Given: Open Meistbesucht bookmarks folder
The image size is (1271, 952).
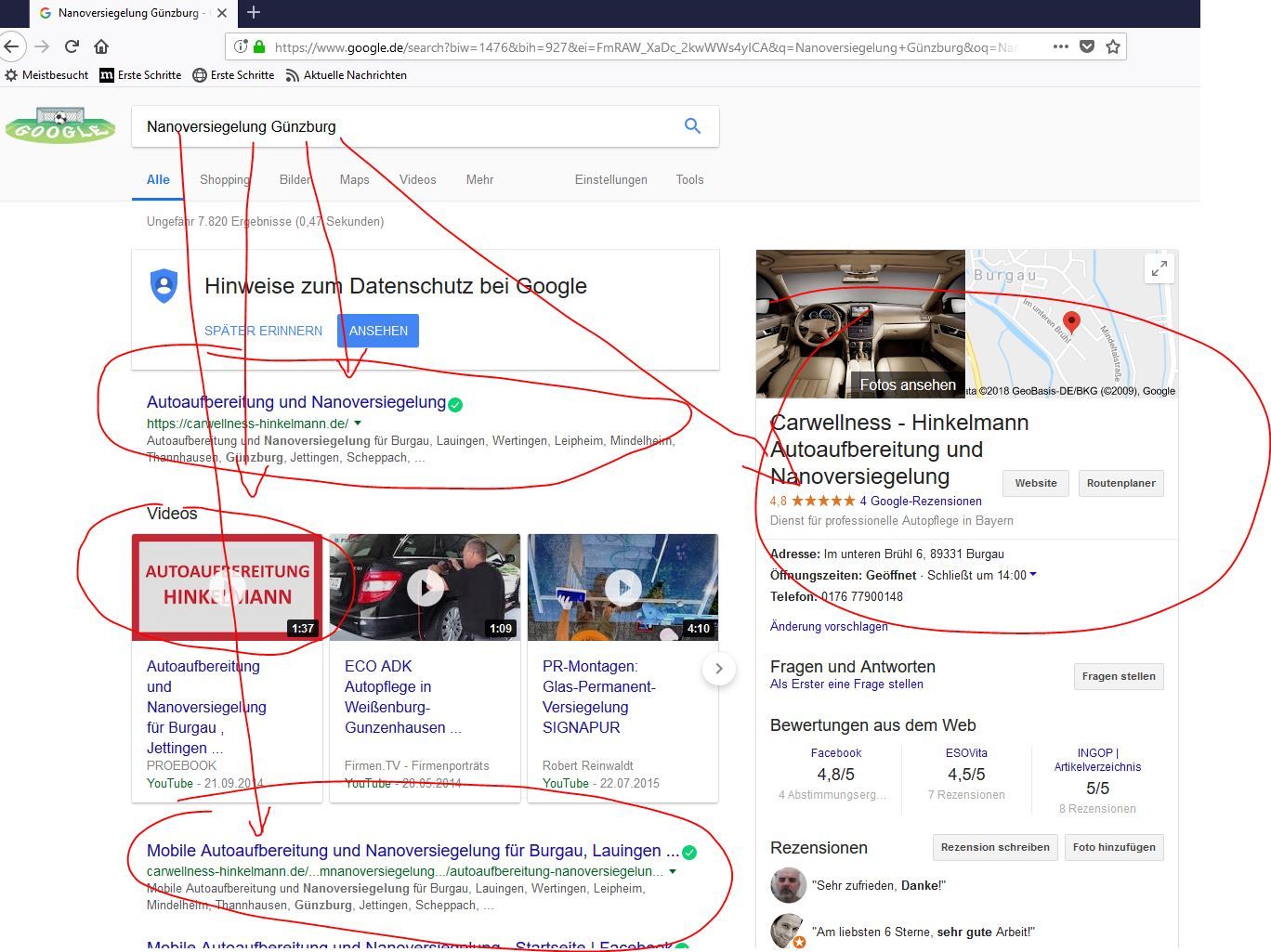Looking at the screenshot, I should point(46,75).
